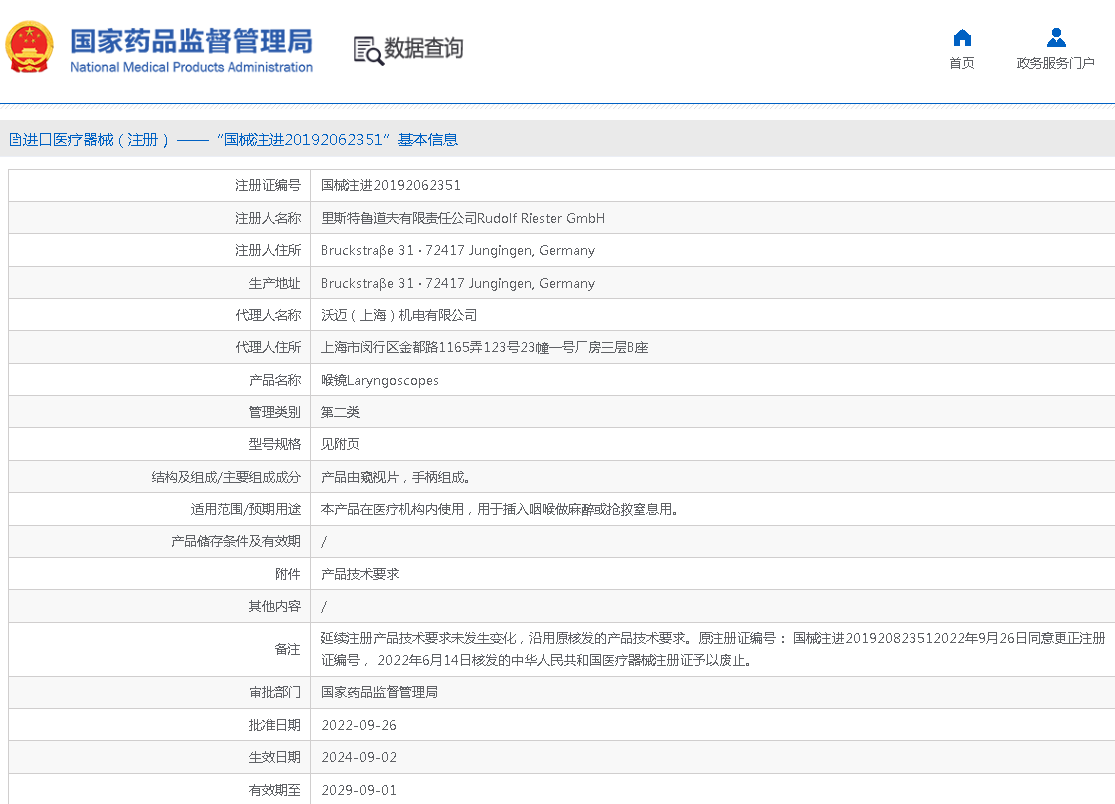The width and height of the screenshot is (1115, 804).
Task: Click the small document icon before 进口医疗器械
Action: coord(15,140)
